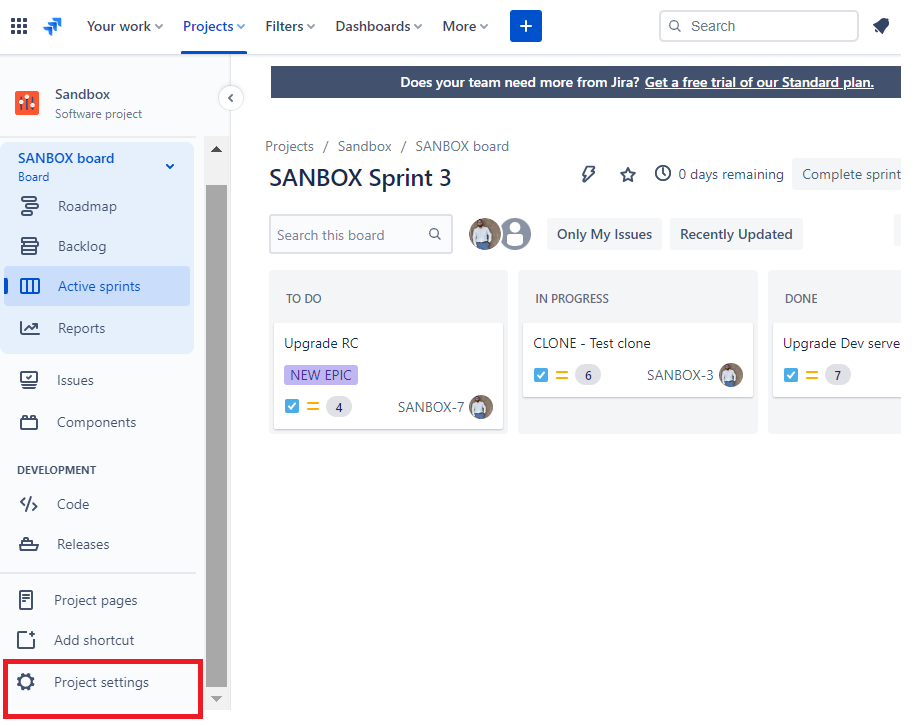The image size is (922, 726).
Task: Select Active sprints in sidebar
Action: [97, 286]
